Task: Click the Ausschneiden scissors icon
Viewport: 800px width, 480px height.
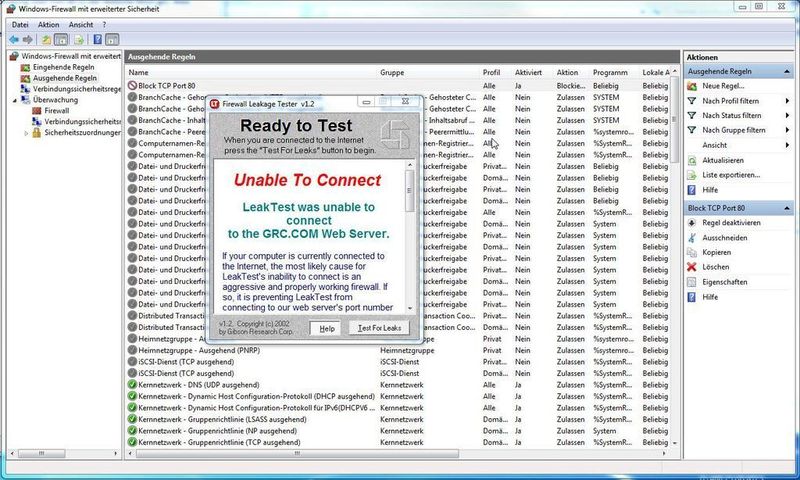Action: pos(692,238)
